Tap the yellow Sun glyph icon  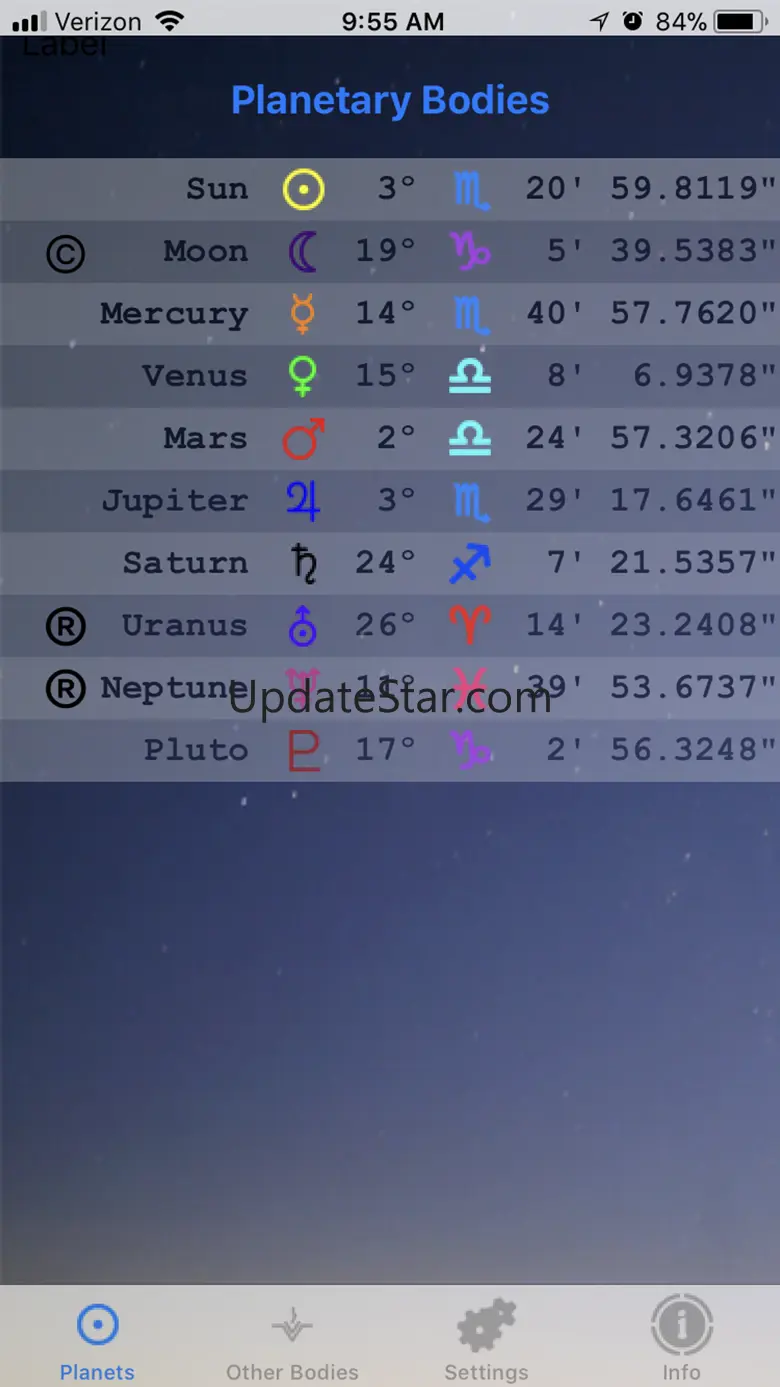pos(303,189)
